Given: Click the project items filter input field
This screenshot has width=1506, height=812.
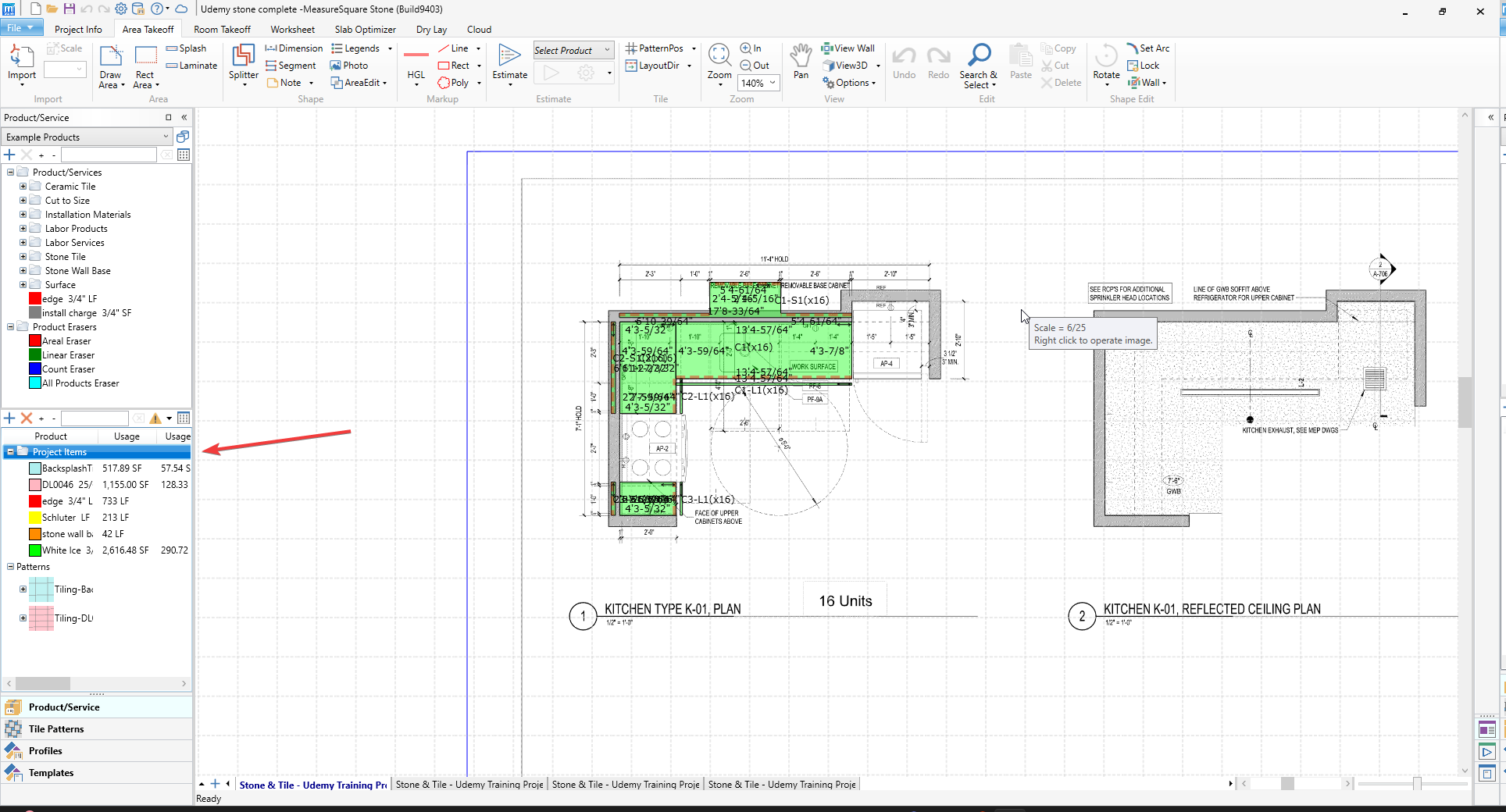Looking at the screenshot, I should point(95,418).
